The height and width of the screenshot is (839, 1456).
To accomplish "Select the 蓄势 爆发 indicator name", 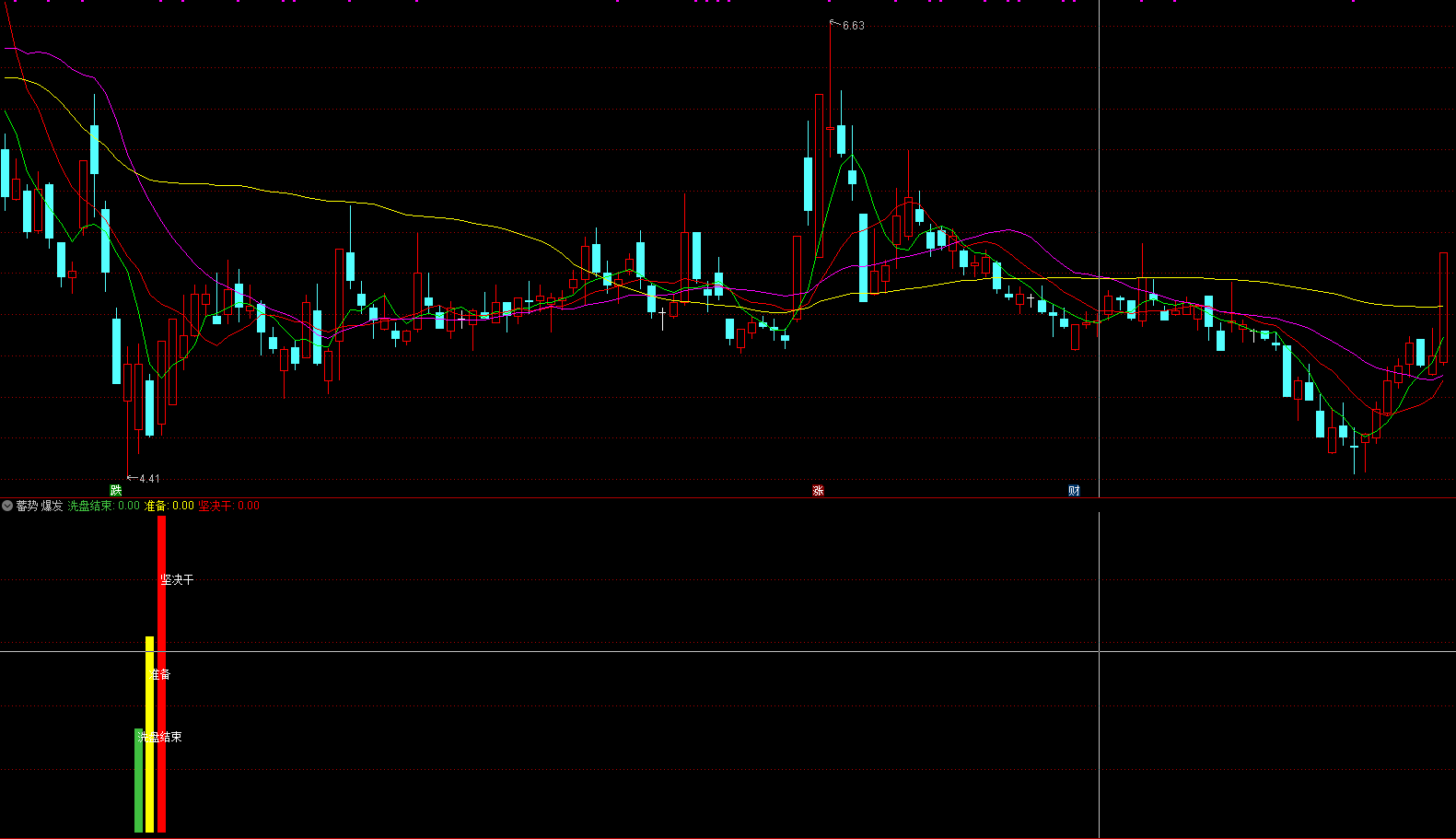I will click(40, 506).
